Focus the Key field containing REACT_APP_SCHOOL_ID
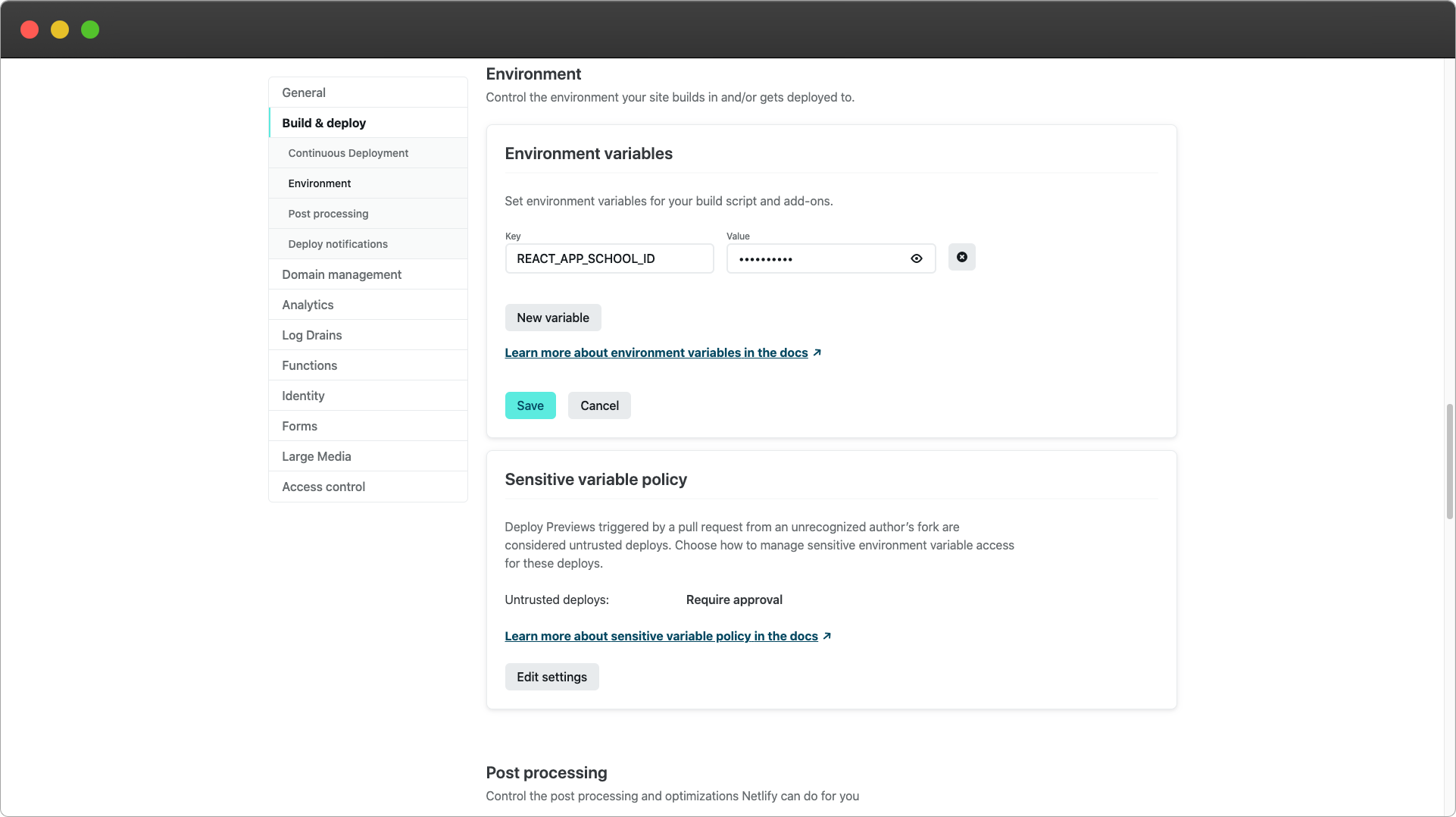1456x817 pixels. click(x=609, y=258)
